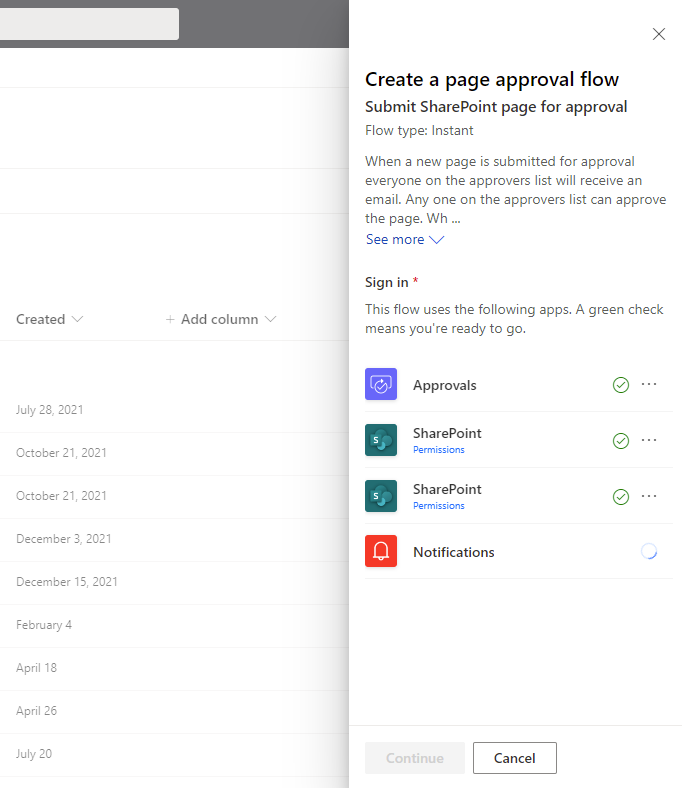
Task: Click the Notifications connection label
Action: (x=453, y=552)
